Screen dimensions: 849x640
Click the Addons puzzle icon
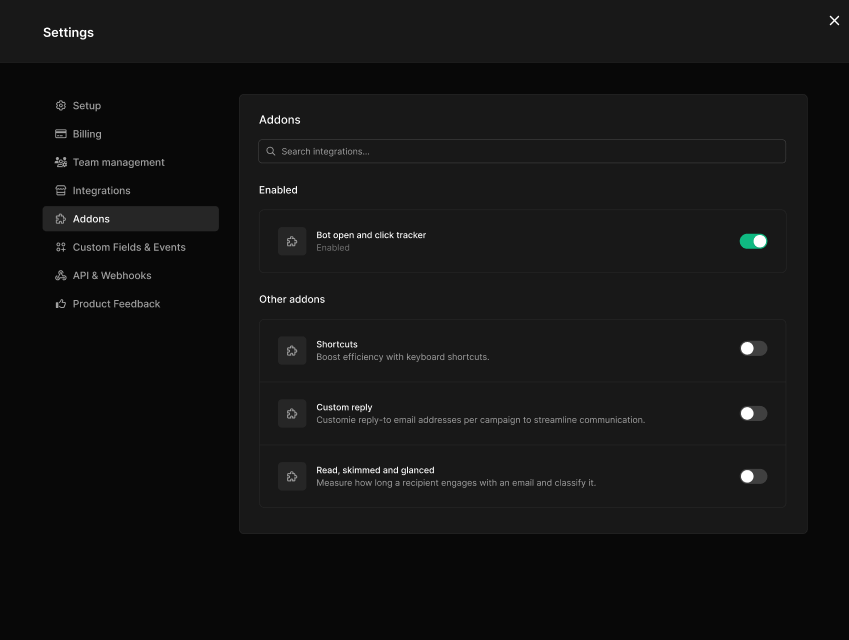60,218
